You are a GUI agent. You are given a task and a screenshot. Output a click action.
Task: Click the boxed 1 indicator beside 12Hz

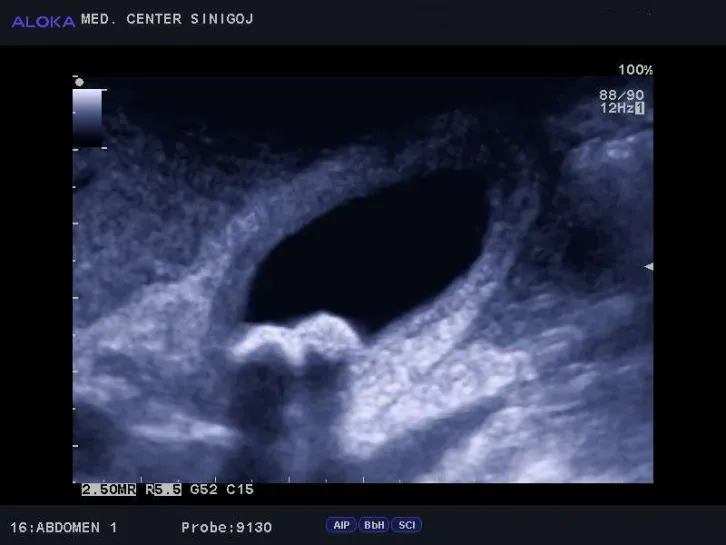click(x=639, y=108)
